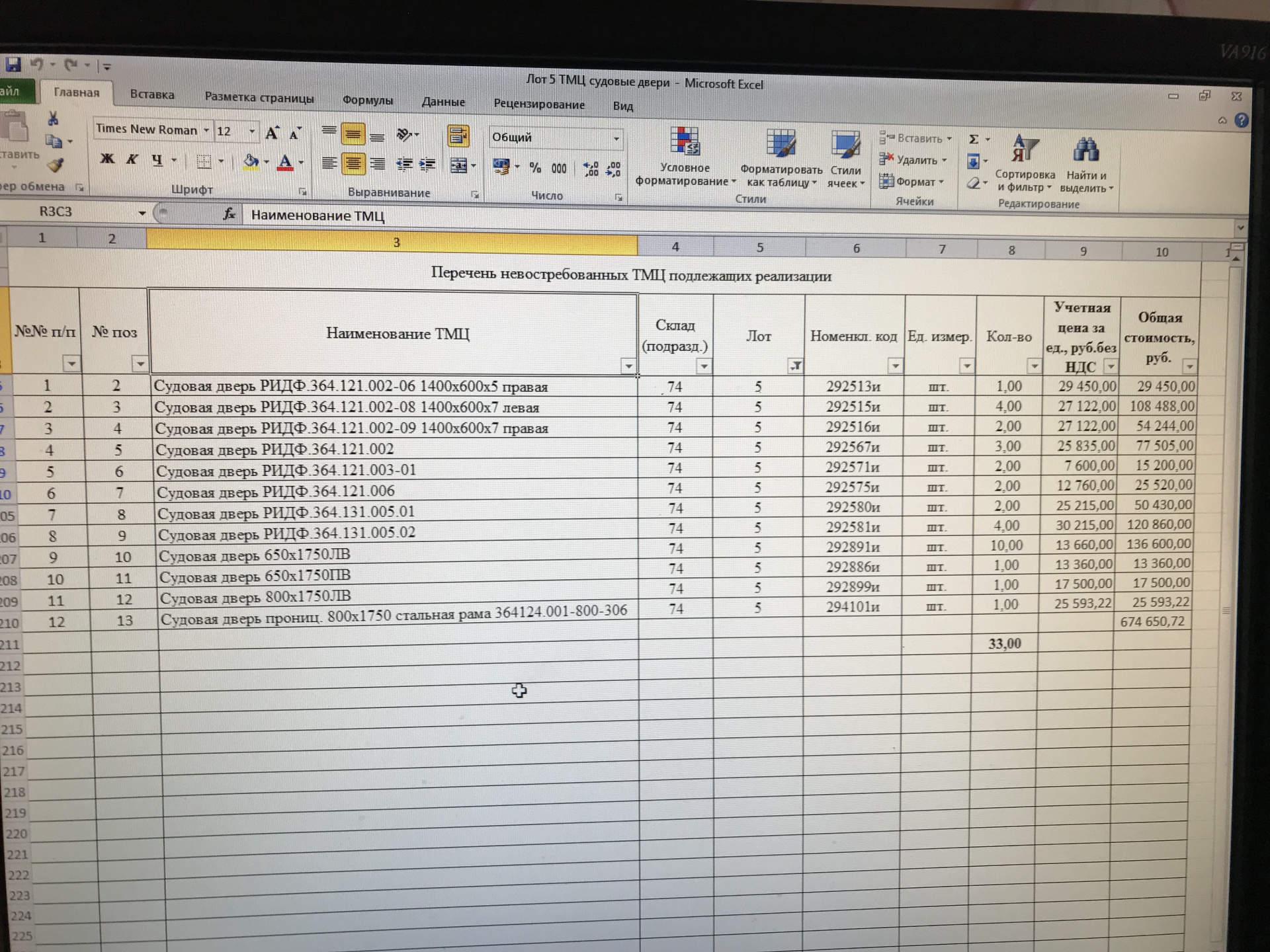Viewport: 1270px width, 952px height.
Task: Click the AutoSum sigma icon
Action: point(974,139)
